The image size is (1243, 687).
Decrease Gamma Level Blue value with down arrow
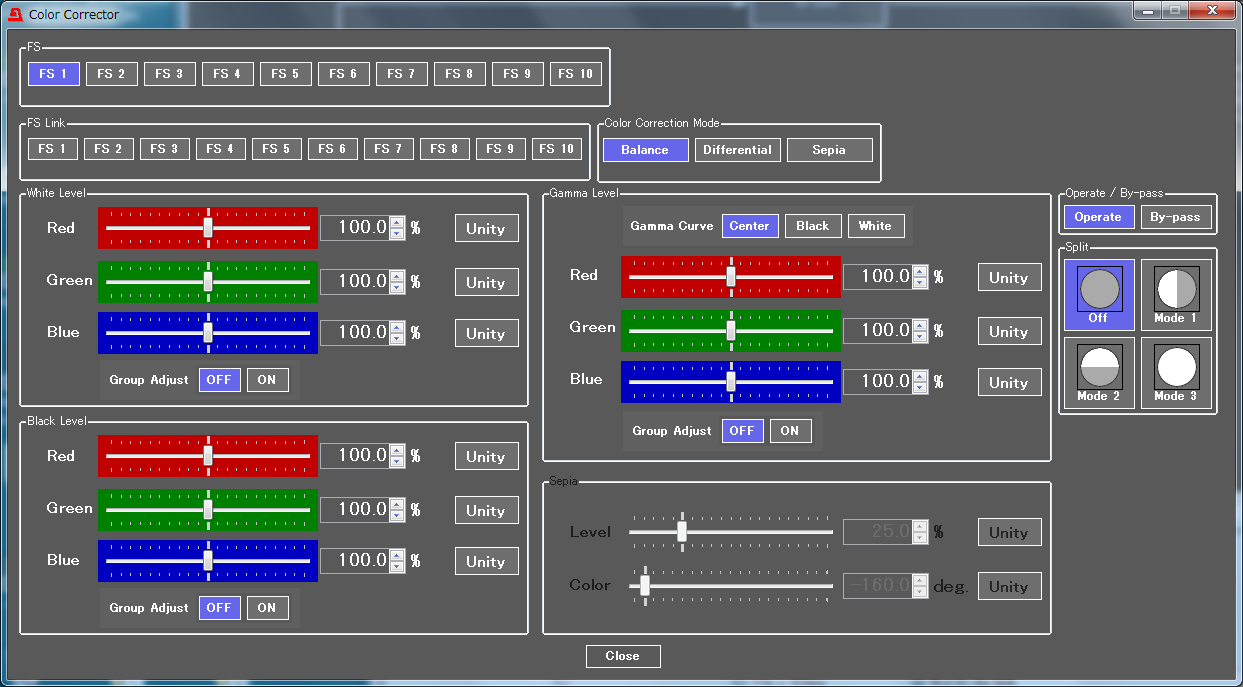click(920, 387)
